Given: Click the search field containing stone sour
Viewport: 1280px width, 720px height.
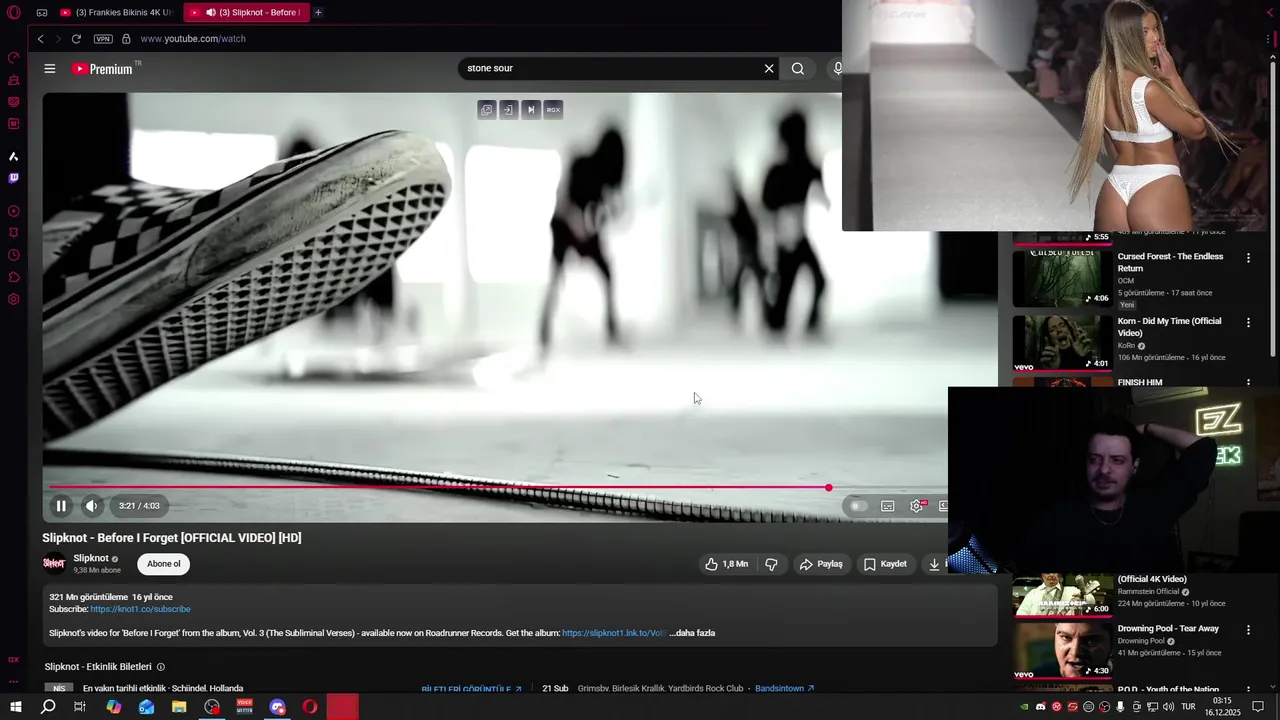Looking at the screenshot, I should (x=610, y=69).
